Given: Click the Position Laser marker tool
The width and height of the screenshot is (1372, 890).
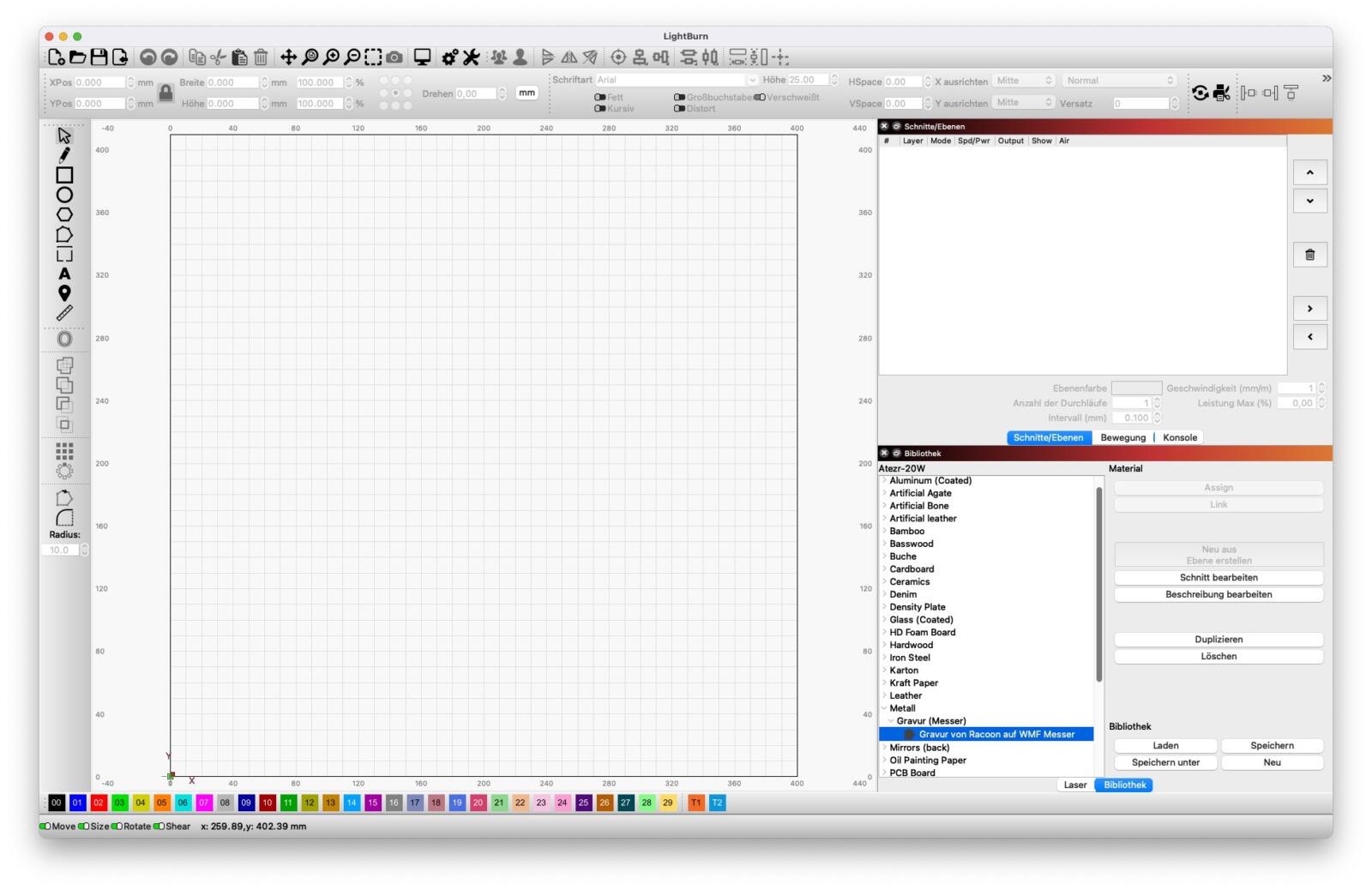Looking at the screenshot, I should [64, 293].
